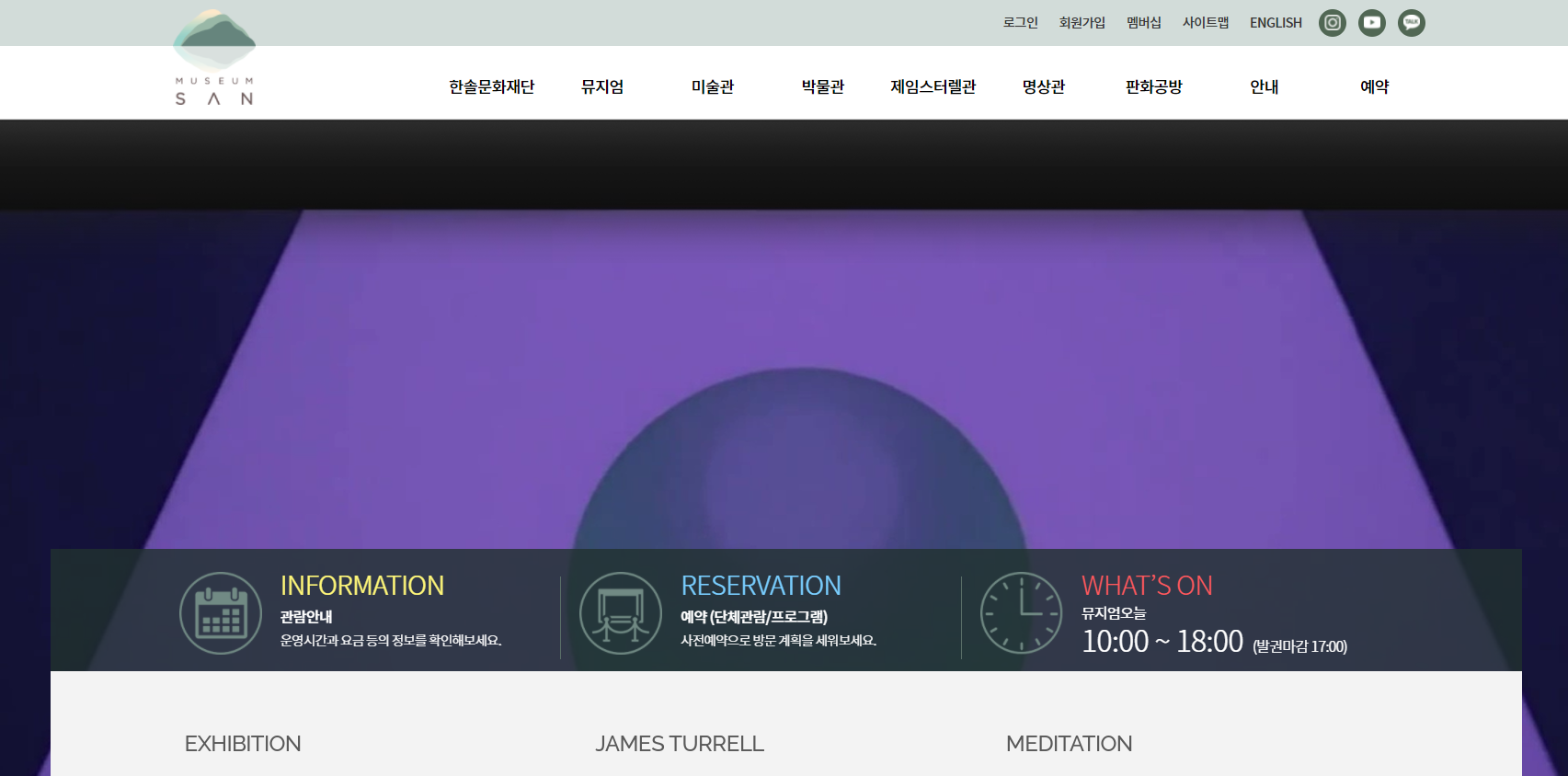Open the 박물관 menu

pos(823,86)
